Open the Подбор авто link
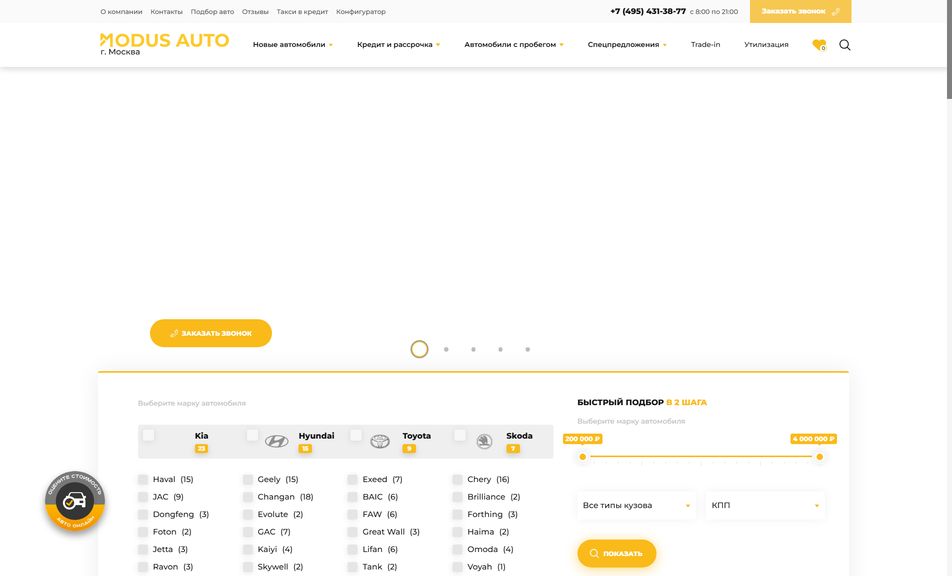The image size is (952, 576). 212,12
